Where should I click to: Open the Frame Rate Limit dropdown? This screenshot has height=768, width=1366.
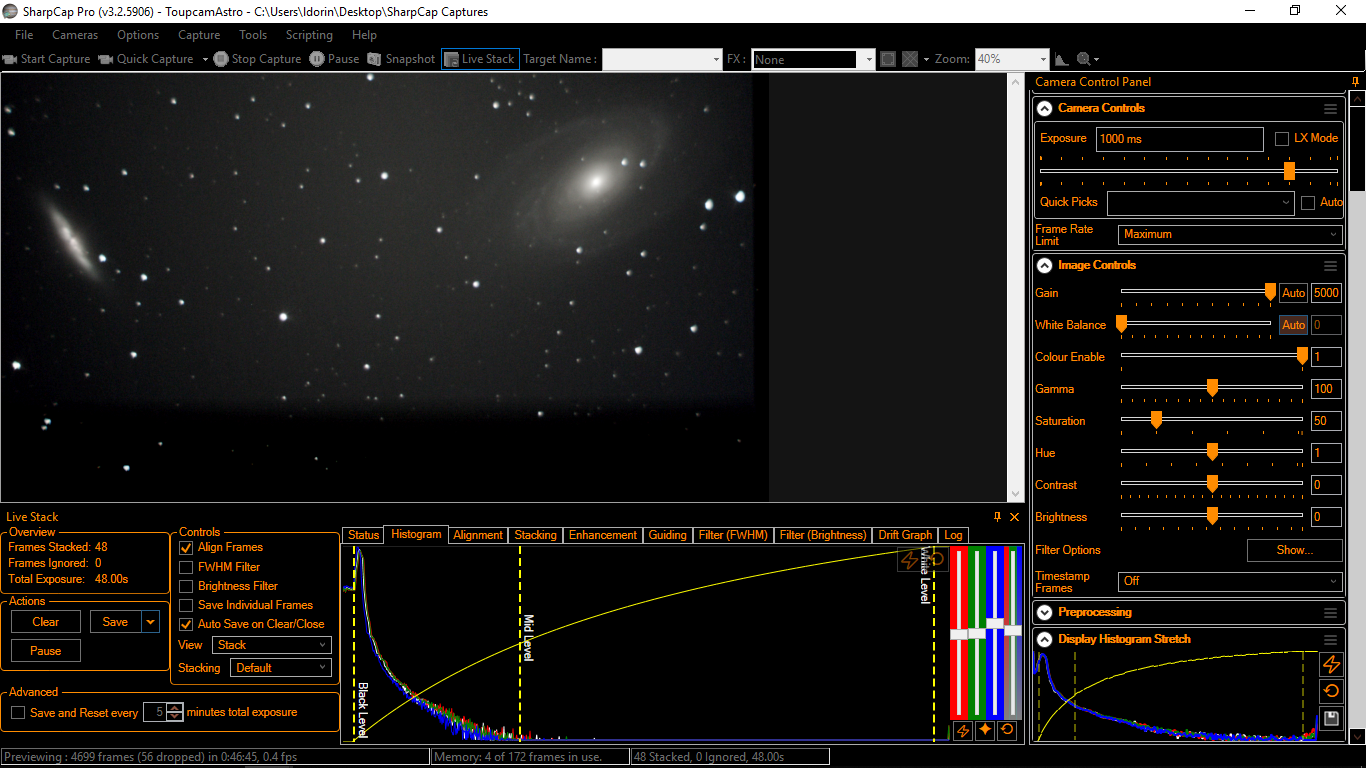click(1229, 234)
